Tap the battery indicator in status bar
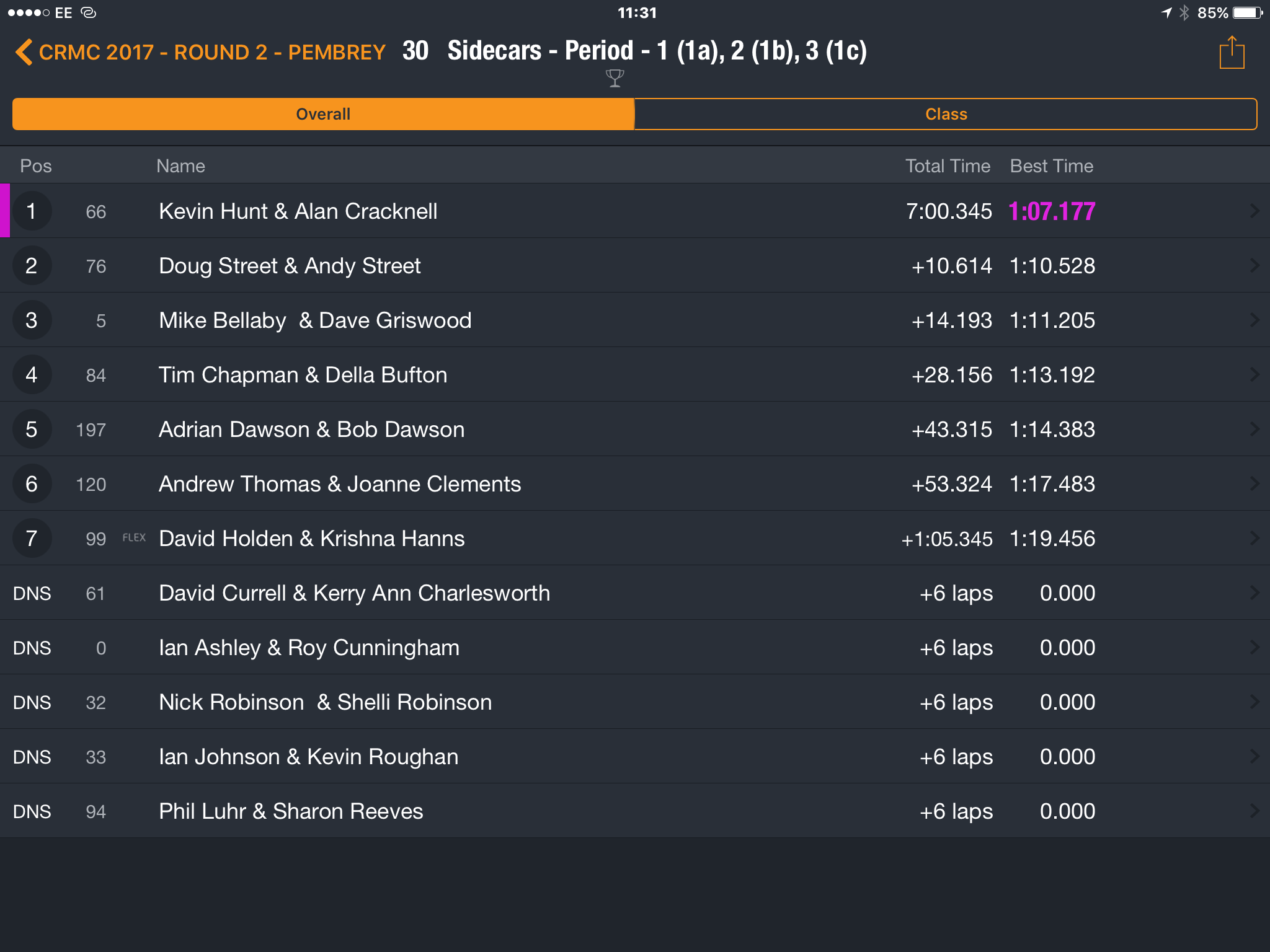 [x=1248, y=12]
